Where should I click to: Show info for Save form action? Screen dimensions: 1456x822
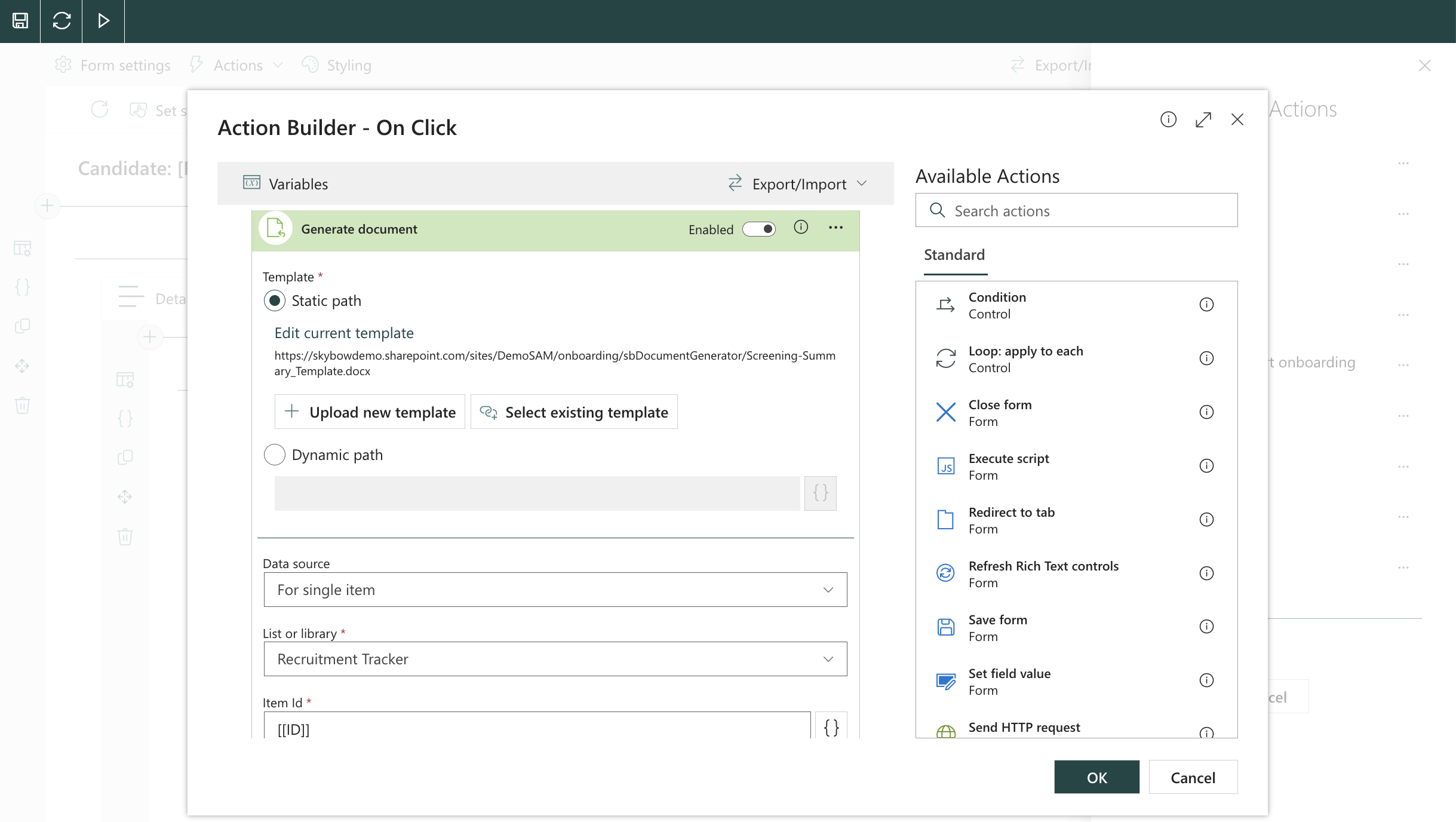click(1206, 627)
